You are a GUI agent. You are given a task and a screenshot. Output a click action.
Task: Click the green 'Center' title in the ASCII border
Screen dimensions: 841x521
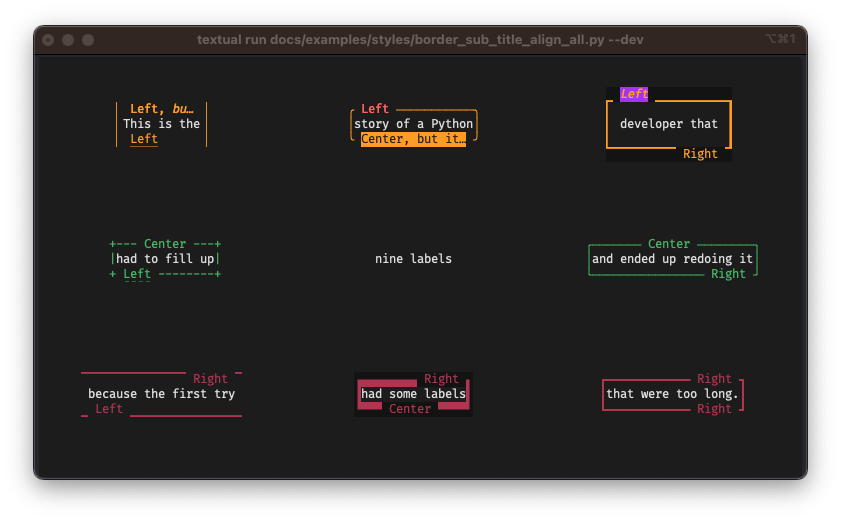(x=165, y=244)
